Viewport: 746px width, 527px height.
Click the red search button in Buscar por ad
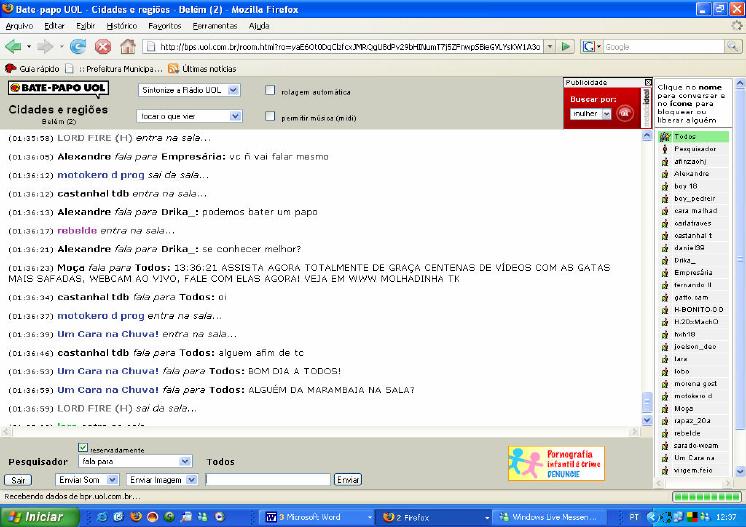(x=625, y=113)
